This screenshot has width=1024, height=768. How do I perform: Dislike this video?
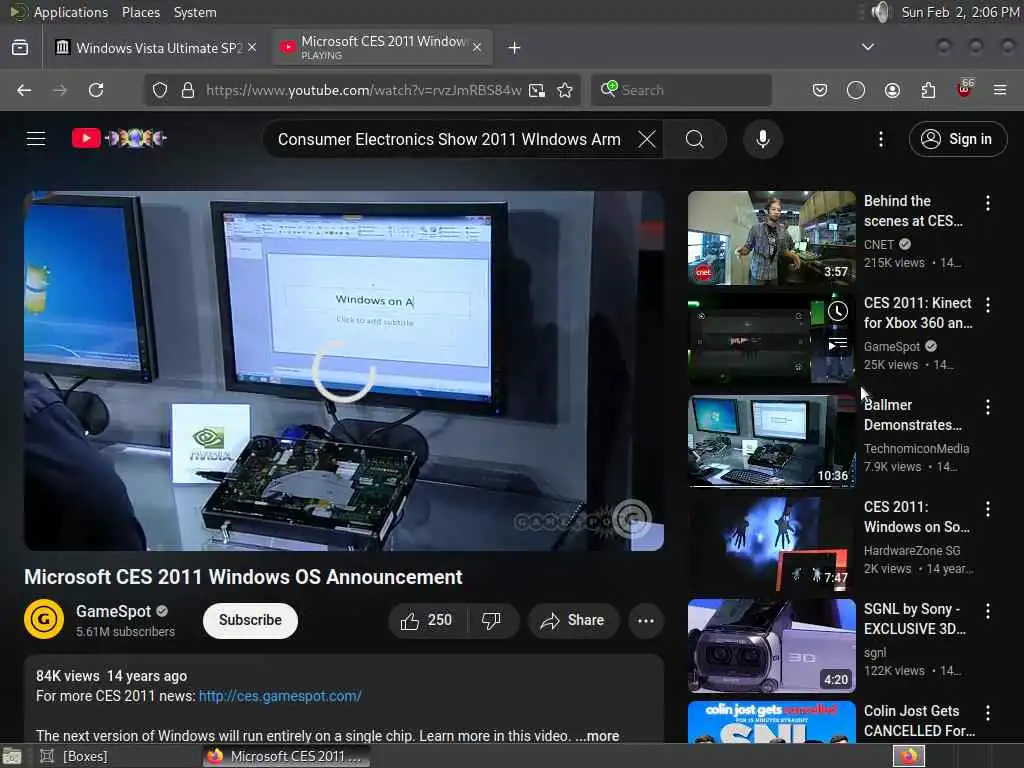(x=492, y=620)
